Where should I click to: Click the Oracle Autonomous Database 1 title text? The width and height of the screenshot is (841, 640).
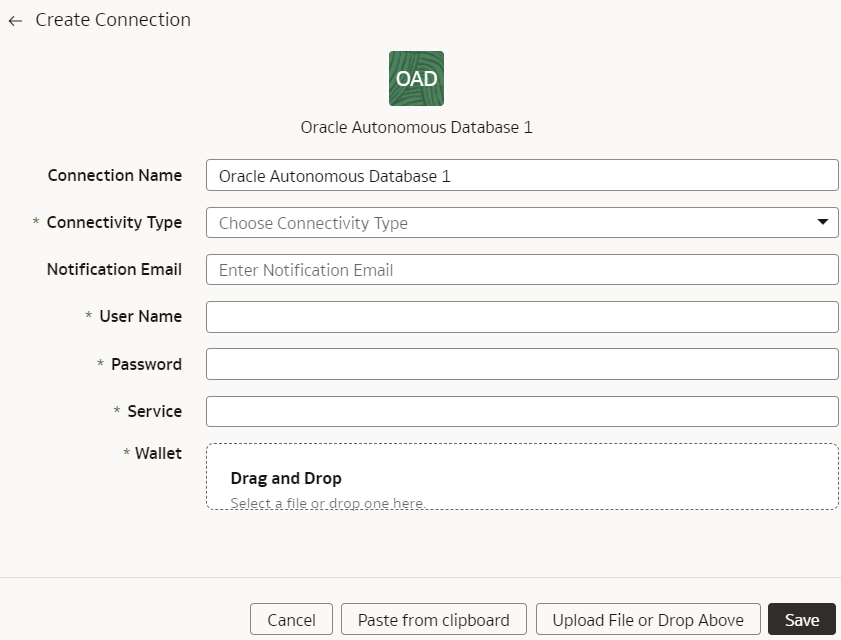pyautogui.click(x=416, y=127)
